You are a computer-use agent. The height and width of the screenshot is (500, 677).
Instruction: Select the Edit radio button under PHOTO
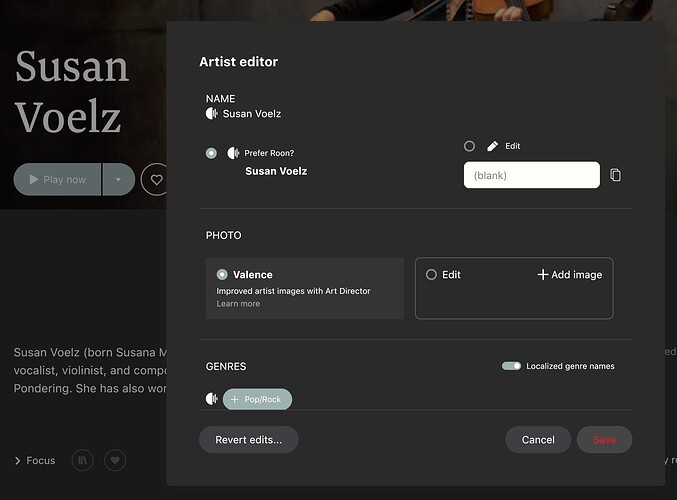[x=431, y=275]
